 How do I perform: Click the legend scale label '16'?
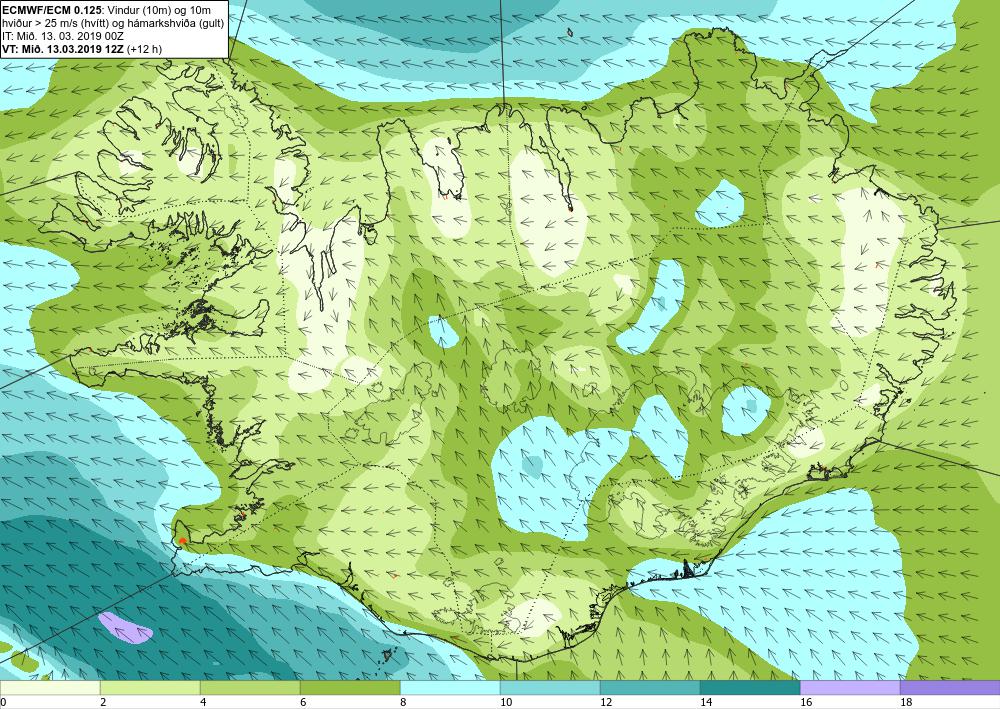[x=806, y=703]
